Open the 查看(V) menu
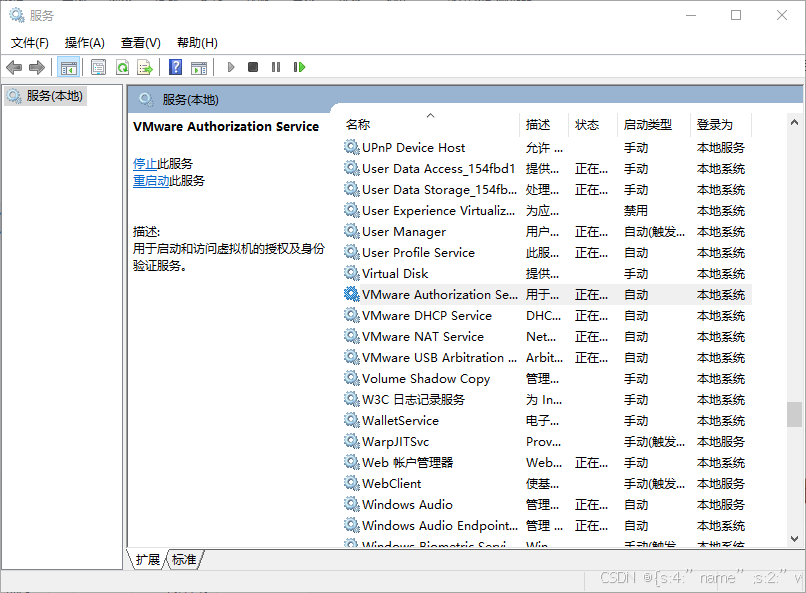Viewport: 806px width, 593px height. coord(140,43)
